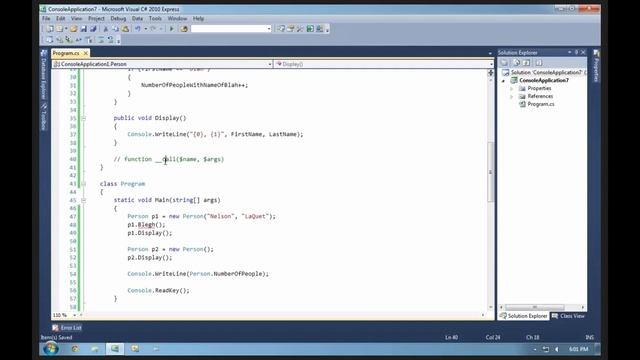Click the View Code icon in Solution Explorer
This screenshot has width=640, height=360.
539,62
